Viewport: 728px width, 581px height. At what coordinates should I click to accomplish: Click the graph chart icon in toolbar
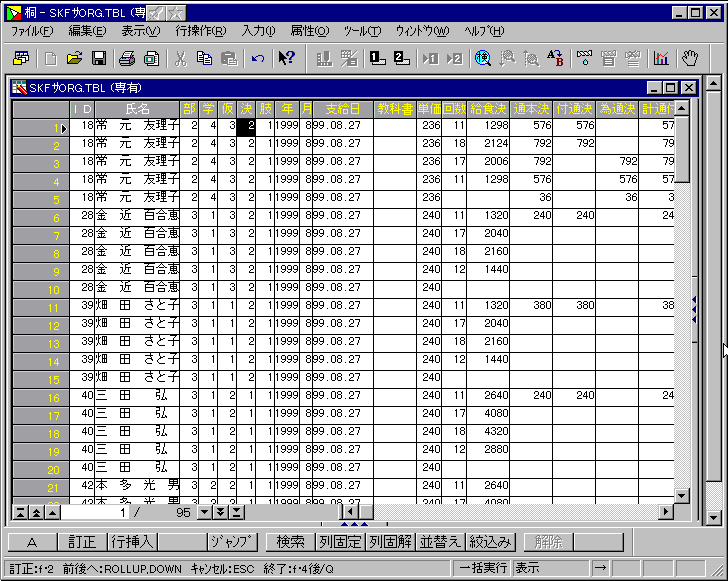661,58
